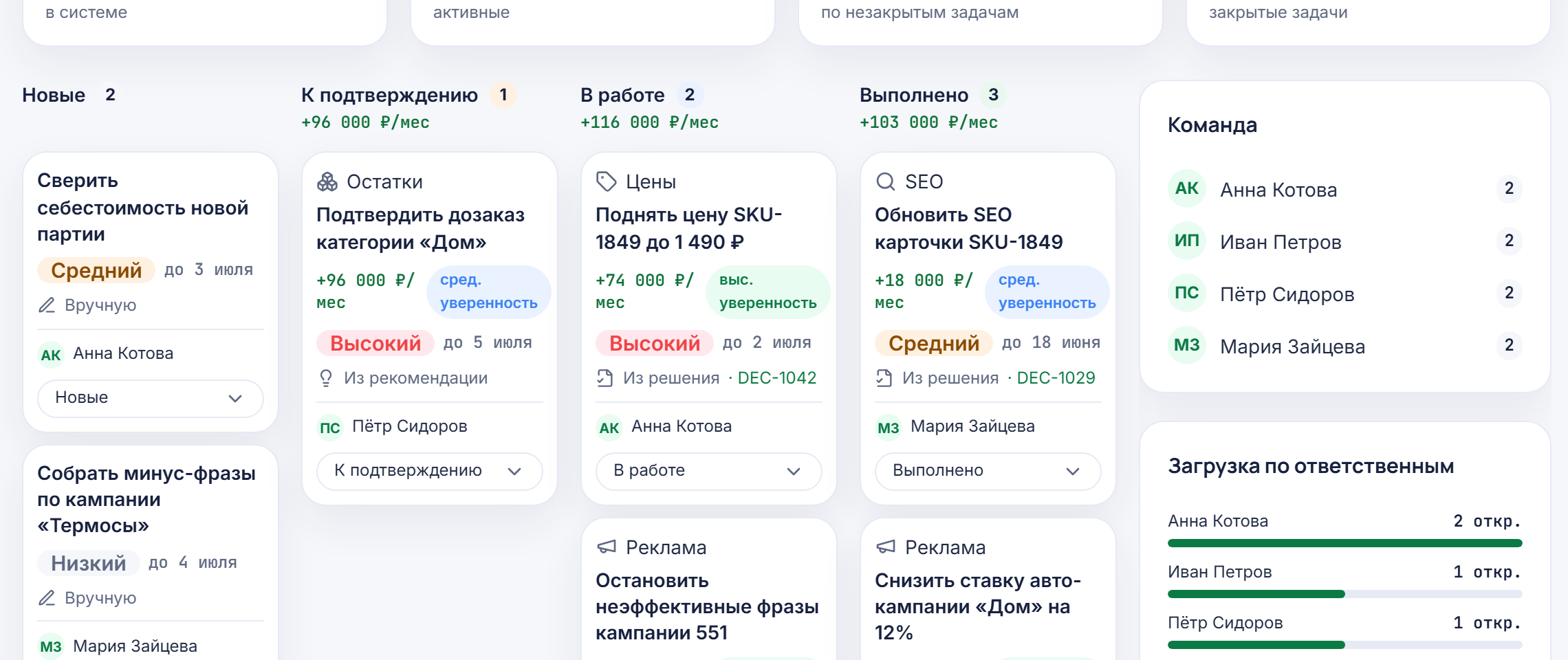
Task: Click Высокий priority badge in Подтвердить дозаказ card
Action: point(375,343)
